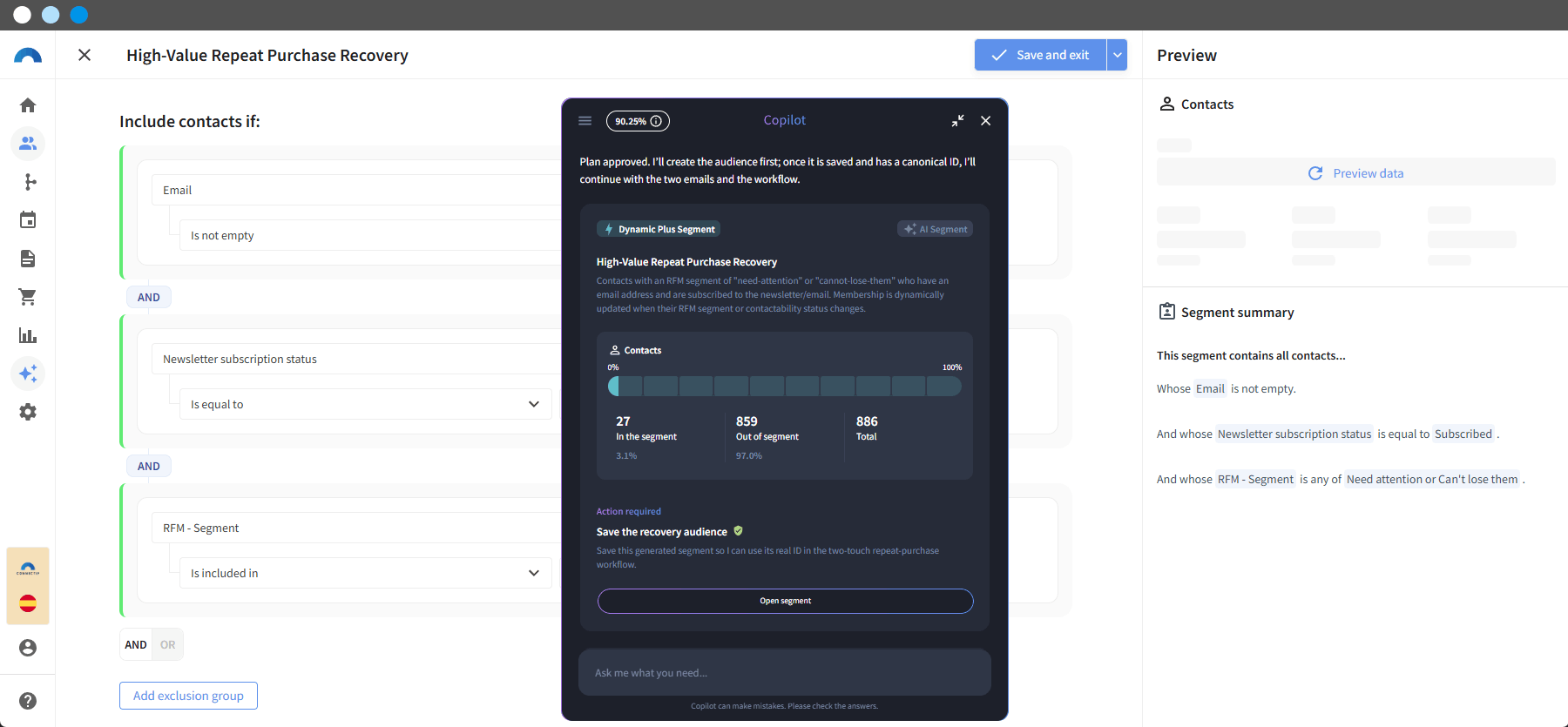The width and height of the screenshot is (1568, 727).
Task: Open the Automation workflows sidebar icon
Action: [x=28, y=182]
